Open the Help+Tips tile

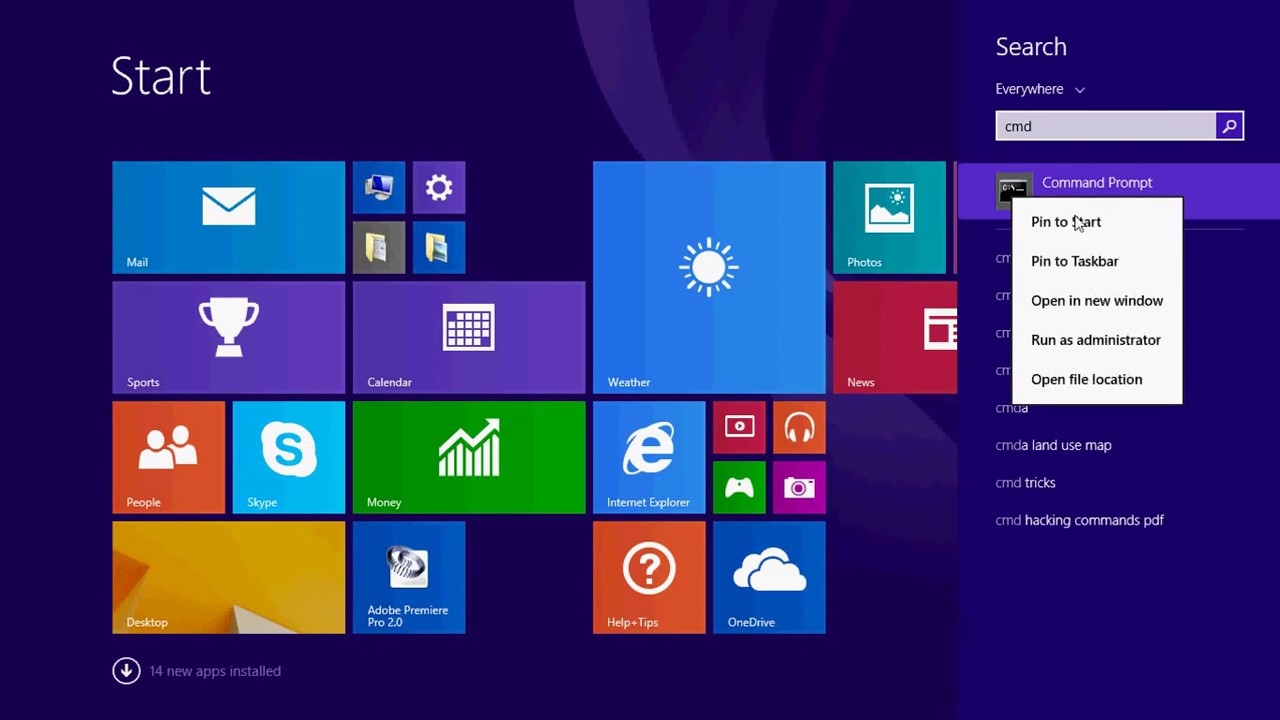tap(649, 577)
